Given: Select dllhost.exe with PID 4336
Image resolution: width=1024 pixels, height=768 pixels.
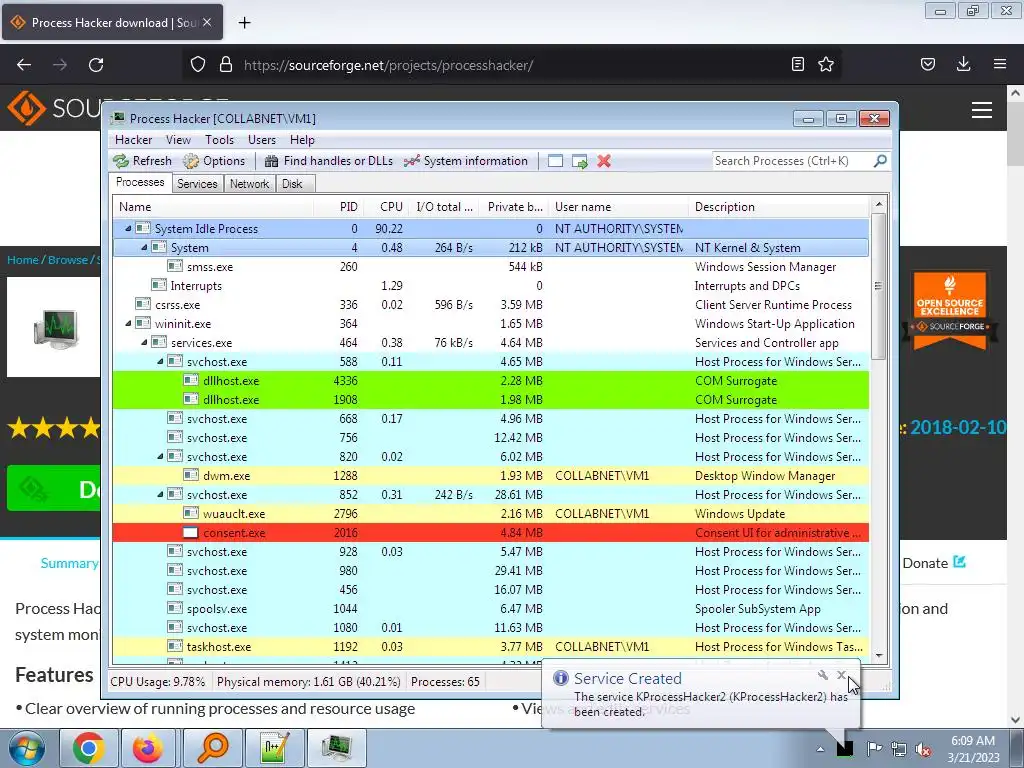Looking at the screenshot, I should tap(490, 381).
